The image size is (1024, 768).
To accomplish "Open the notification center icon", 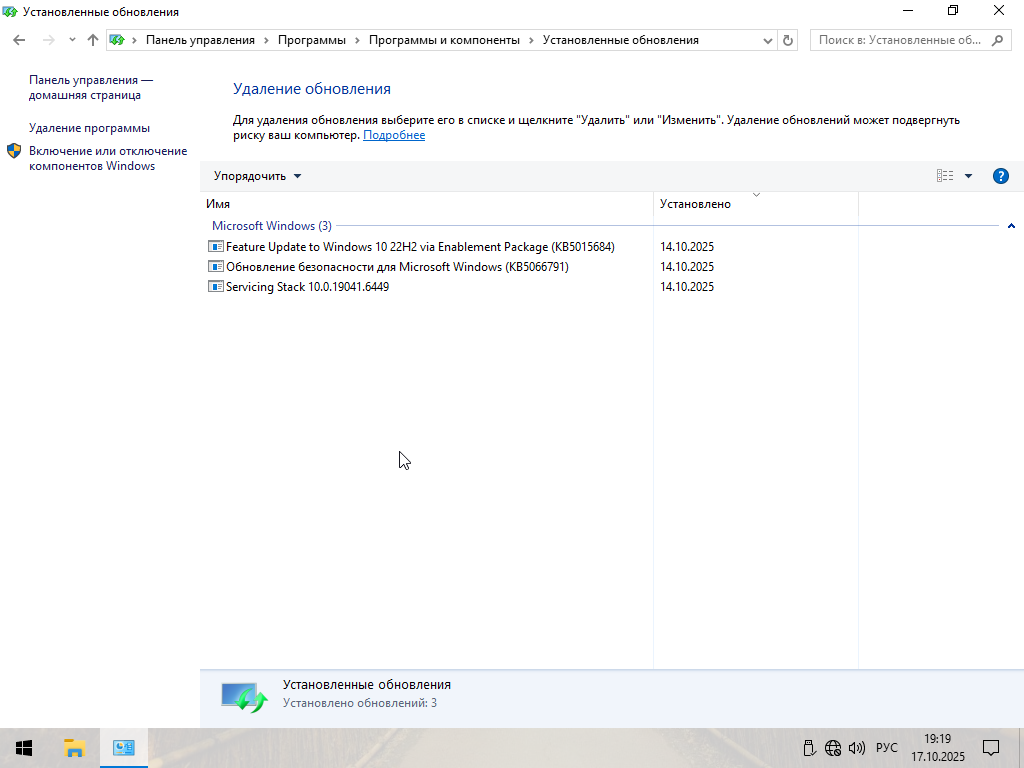I will click(x=991, y=748).
